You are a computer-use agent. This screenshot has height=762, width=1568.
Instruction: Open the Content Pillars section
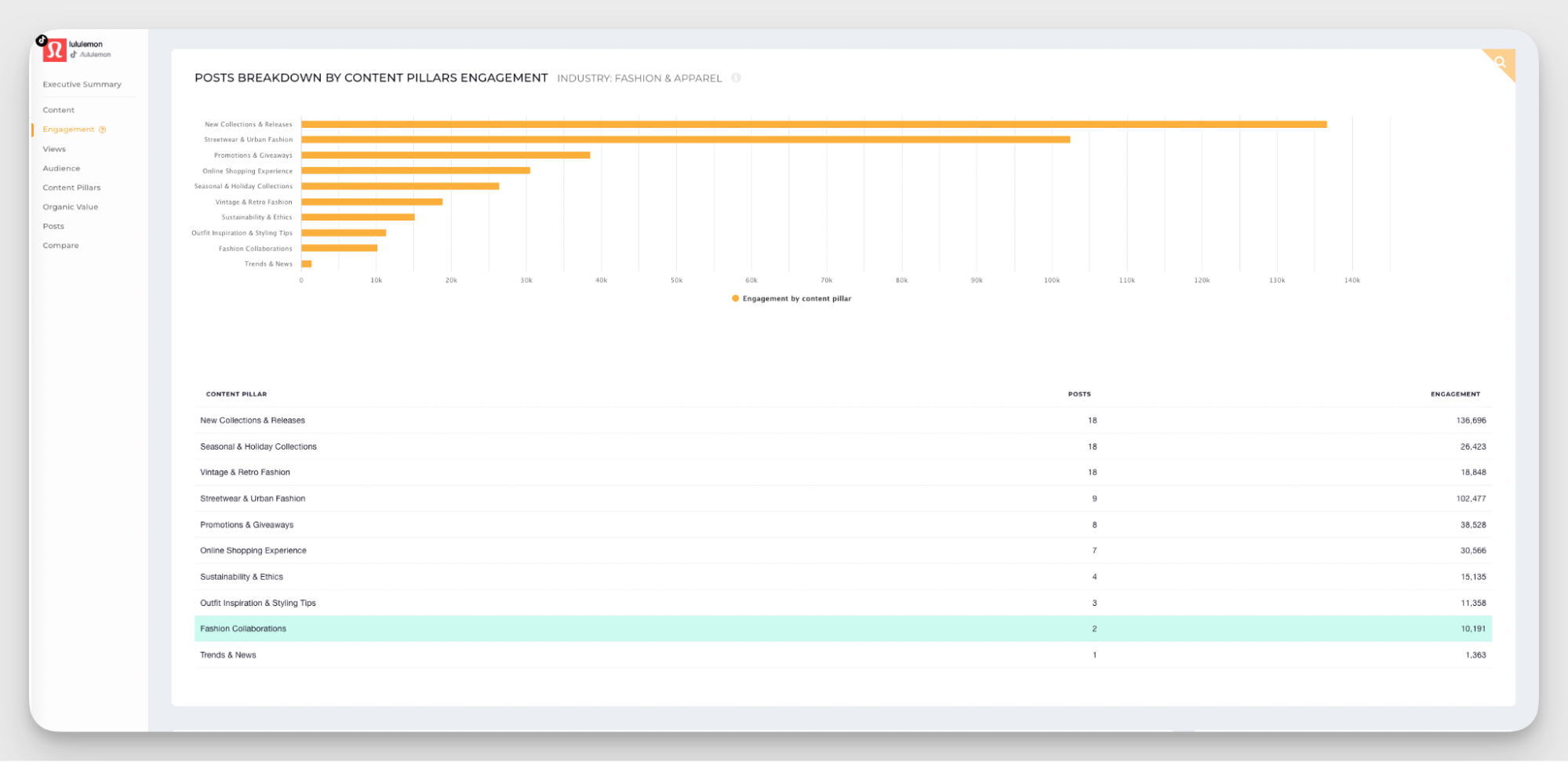pos(71,187)
